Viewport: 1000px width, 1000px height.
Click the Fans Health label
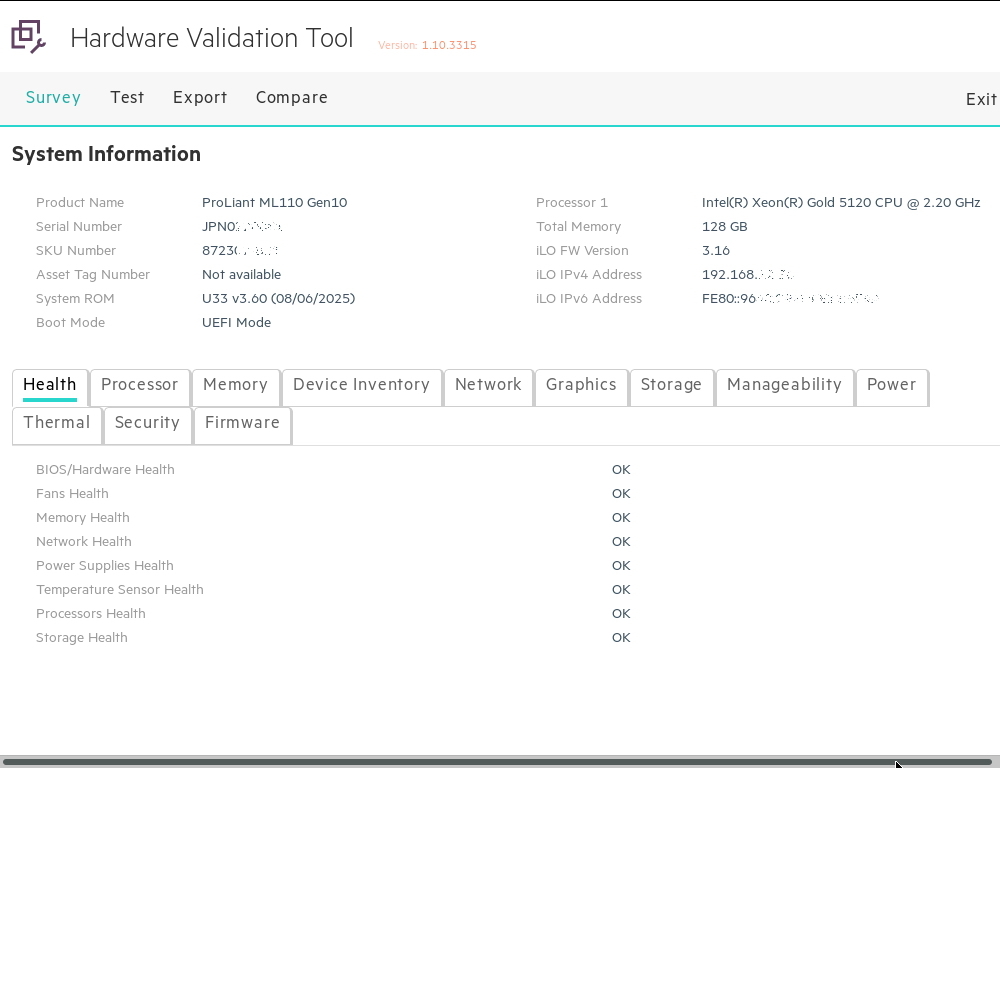(72, 494)
